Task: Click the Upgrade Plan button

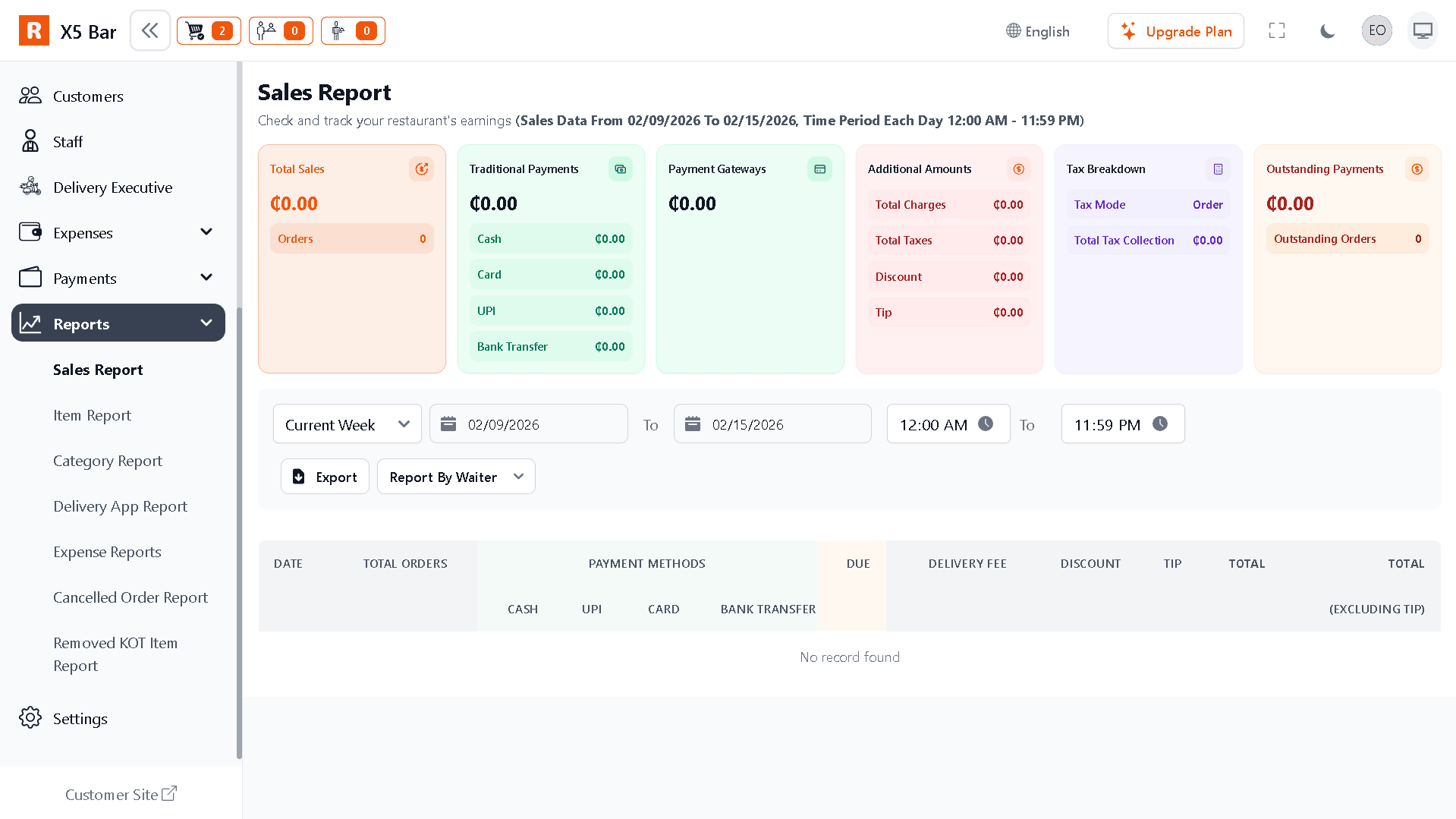Action: (1175, 31)
